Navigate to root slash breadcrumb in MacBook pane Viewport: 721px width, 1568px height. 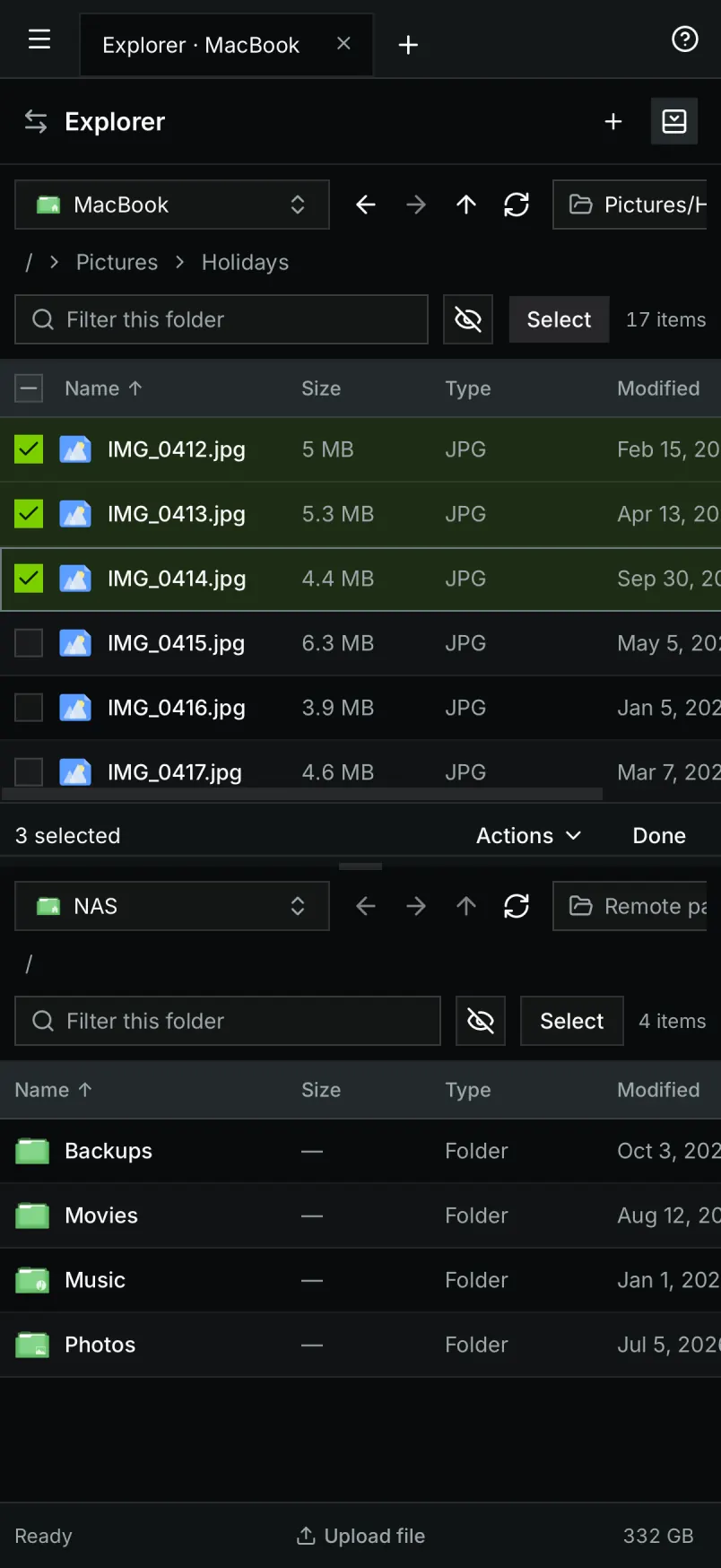coord(29,262)
